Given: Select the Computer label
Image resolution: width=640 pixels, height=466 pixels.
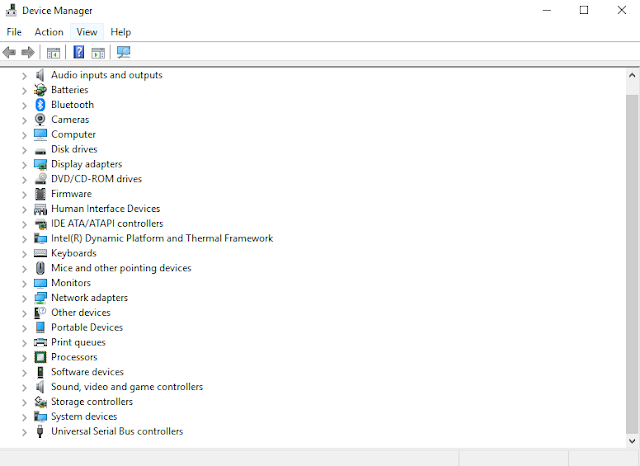Looking at the screenshot, I should [x=73, y=134].
